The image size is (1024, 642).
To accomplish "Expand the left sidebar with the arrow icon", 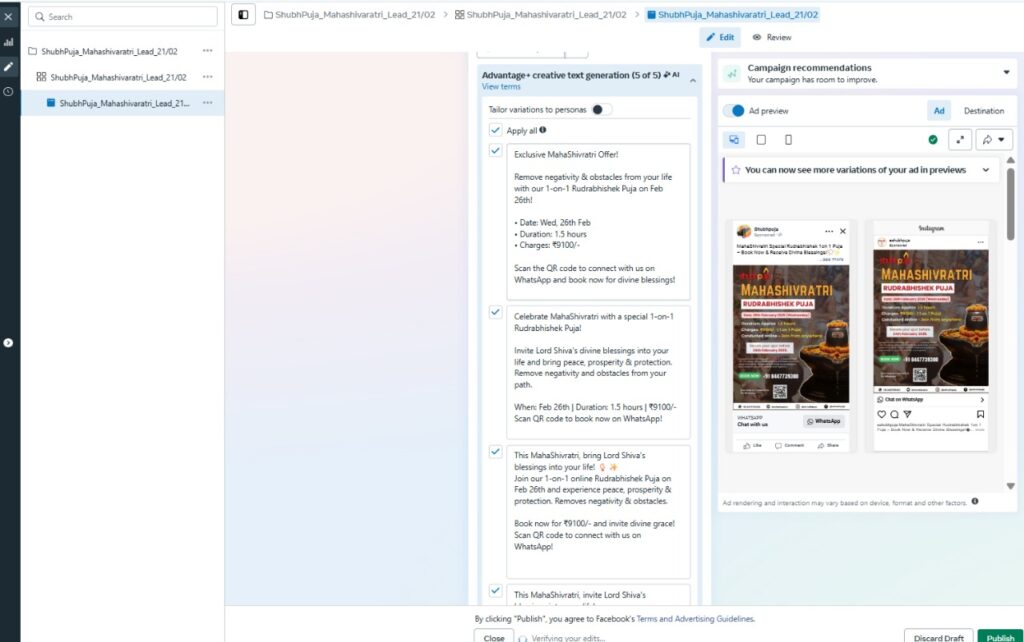I will pos(8,343).
